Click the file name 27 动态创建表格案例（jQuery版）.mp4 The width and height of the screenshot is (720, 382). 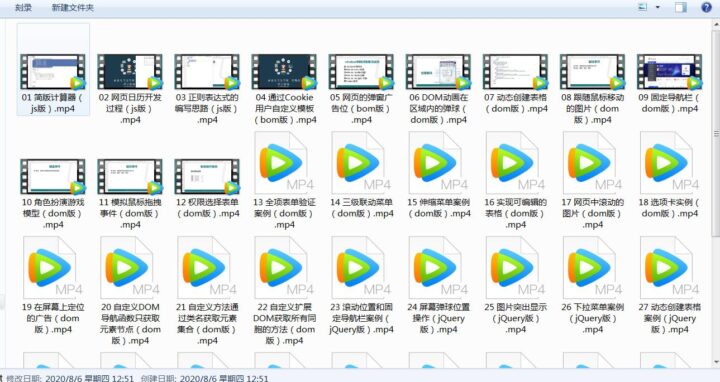(670, 318)
